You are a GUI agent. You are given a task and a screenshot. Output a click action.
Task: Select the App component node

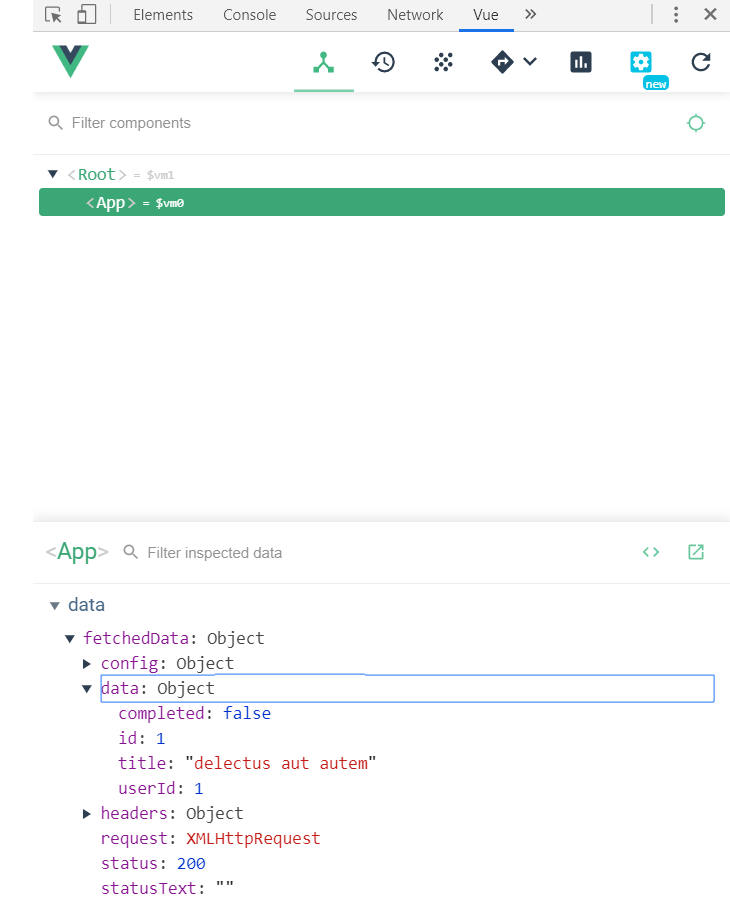coord(110,202)
